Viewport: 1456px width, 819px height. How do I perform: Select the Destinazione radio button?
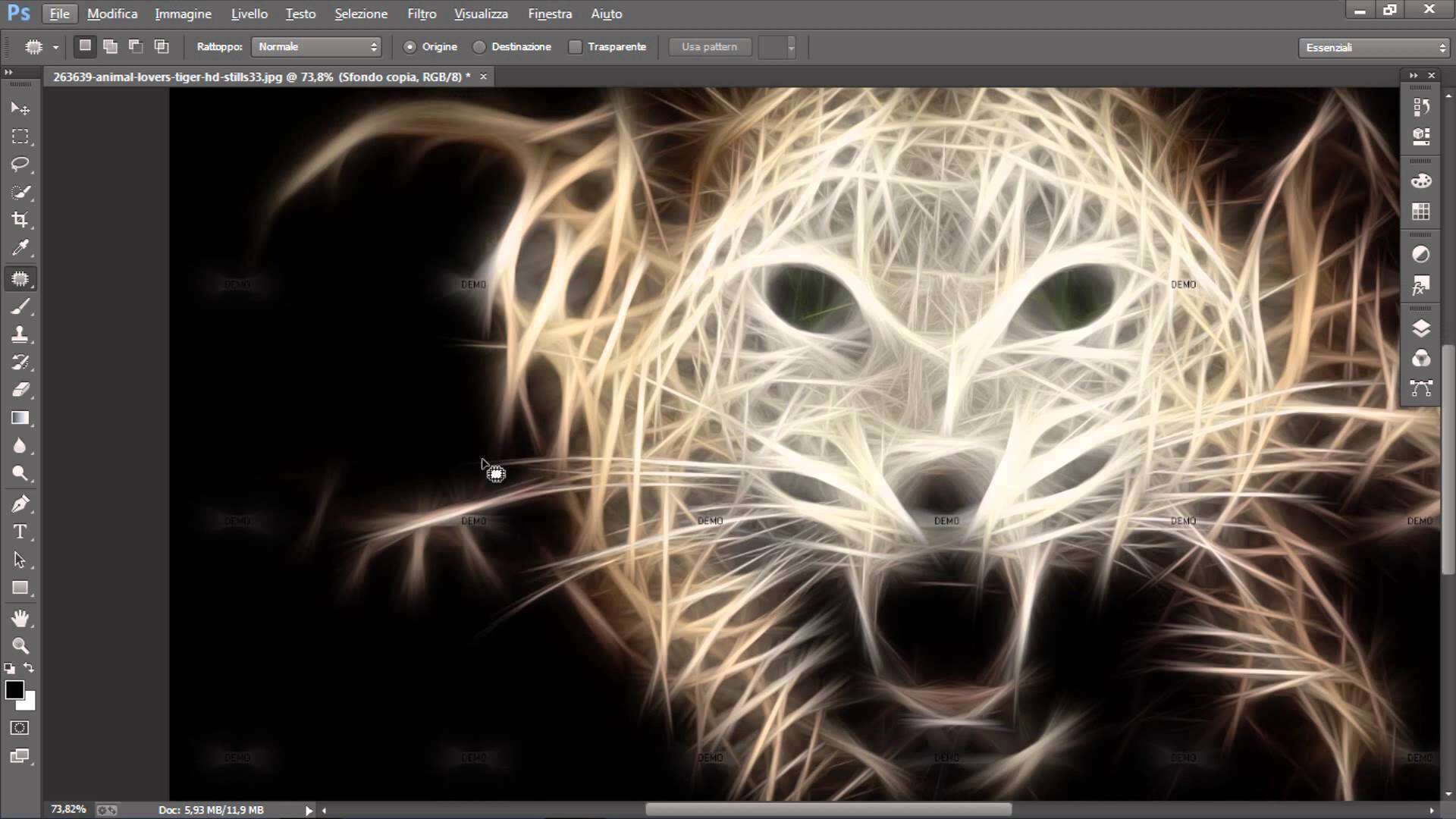479,46
